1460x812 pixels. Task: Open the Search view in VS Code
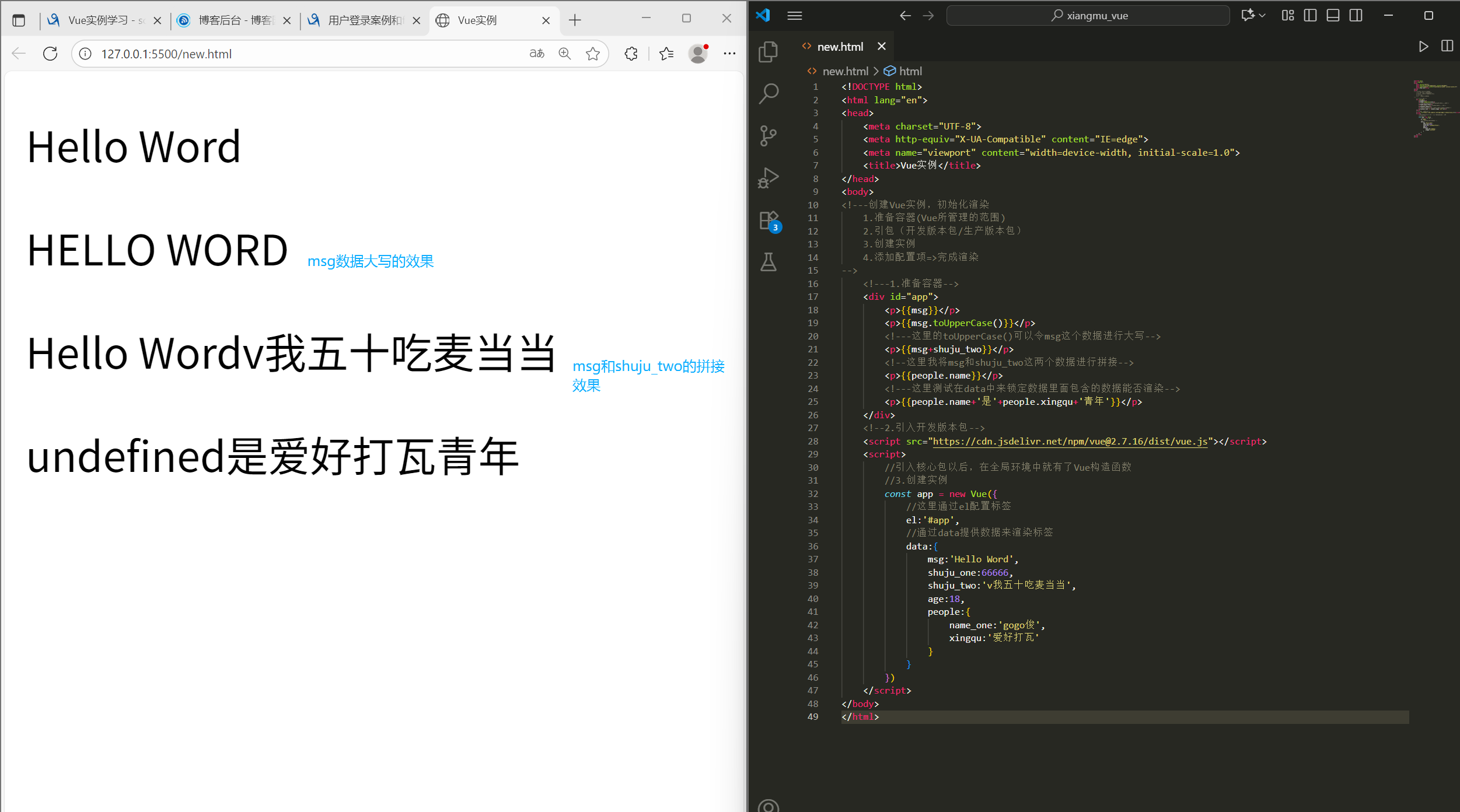767,93
